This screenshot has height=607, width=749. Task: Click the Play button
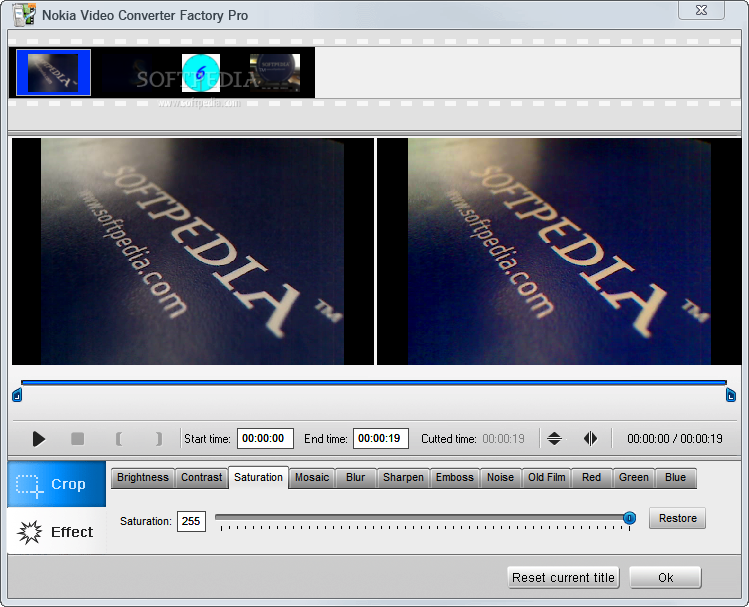pyautogui.click(x=39, y=438)
